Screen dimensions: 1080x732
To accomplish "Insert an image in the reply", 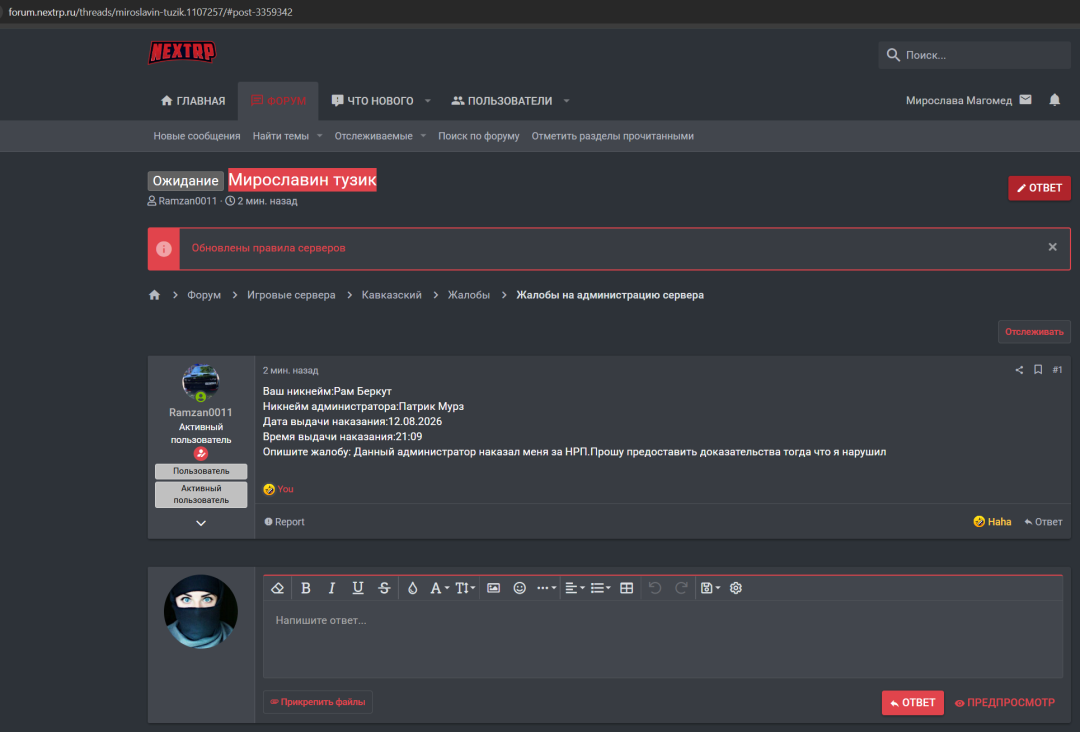I will click(493, 588).
